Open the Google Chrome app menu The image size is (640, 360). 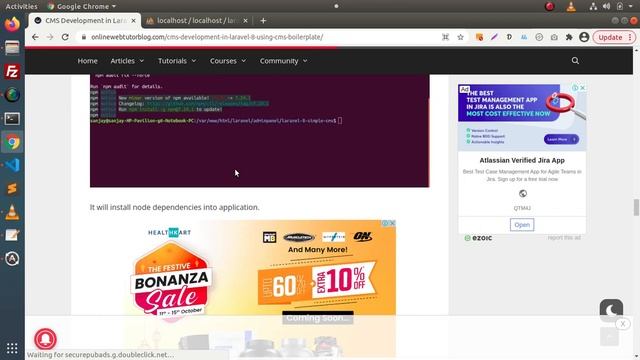tap(81, 6)
